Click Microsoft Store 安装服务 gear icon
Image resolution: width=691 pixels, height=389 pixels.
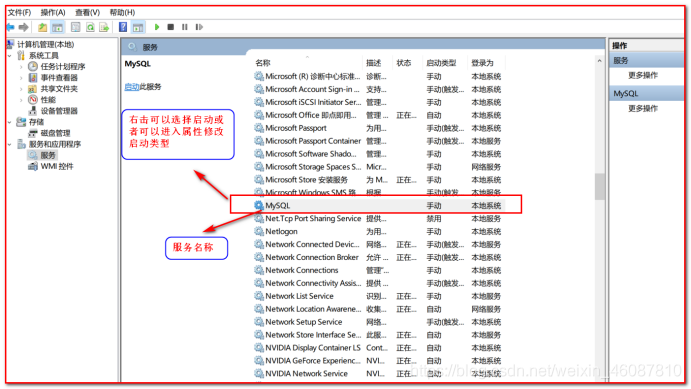tap(259, 180)
